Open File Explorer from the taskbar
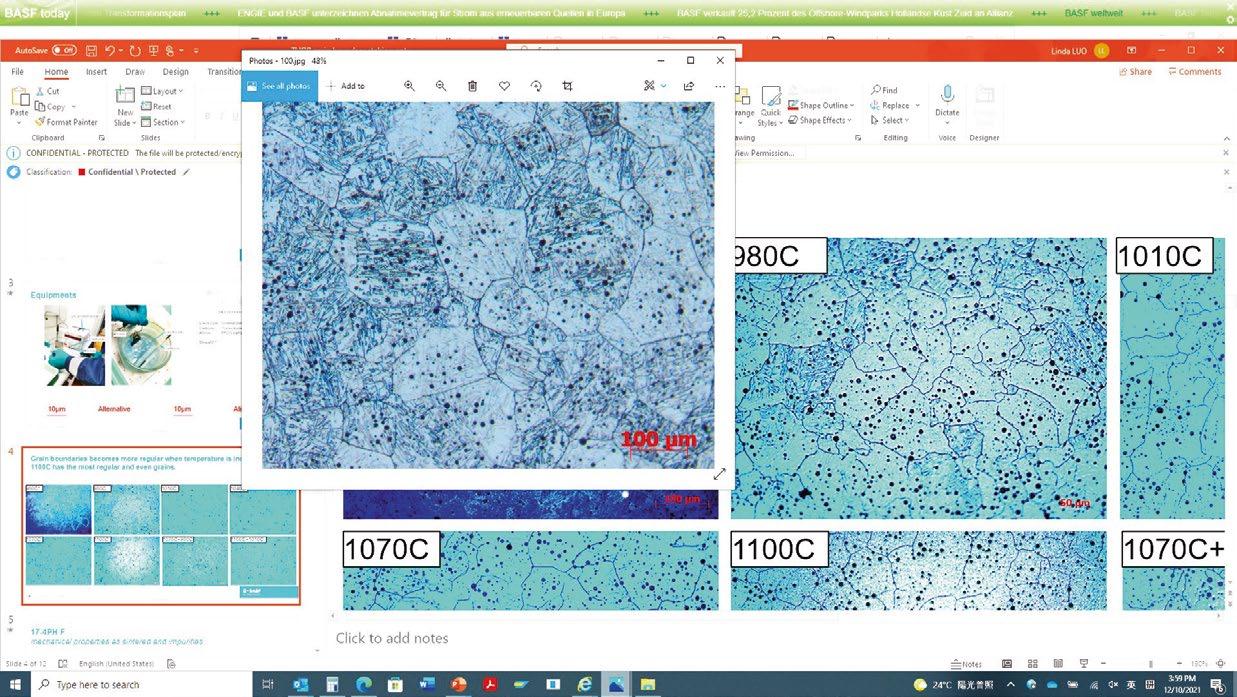This screenshot has width=1237, height=697. (648, 685)
